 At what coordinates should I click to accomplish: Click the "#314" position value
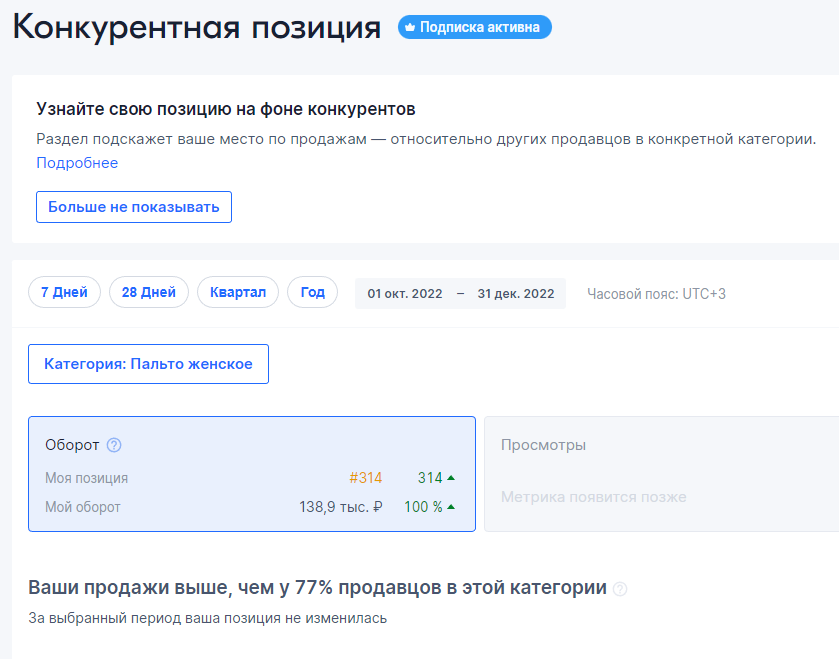coord(366,478)
